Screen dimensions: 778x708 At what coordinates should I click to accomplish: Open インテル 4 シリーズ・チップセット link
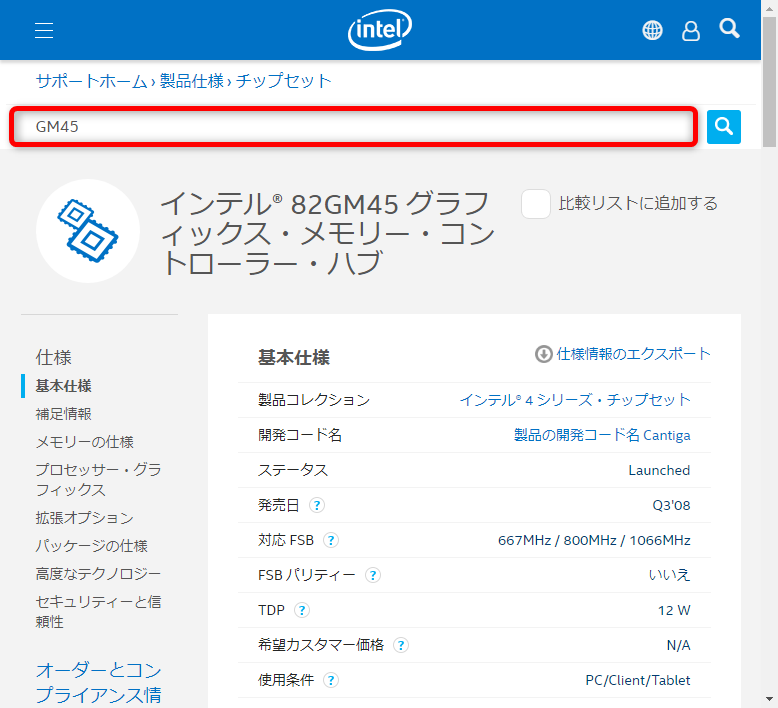tap(575, 400)
